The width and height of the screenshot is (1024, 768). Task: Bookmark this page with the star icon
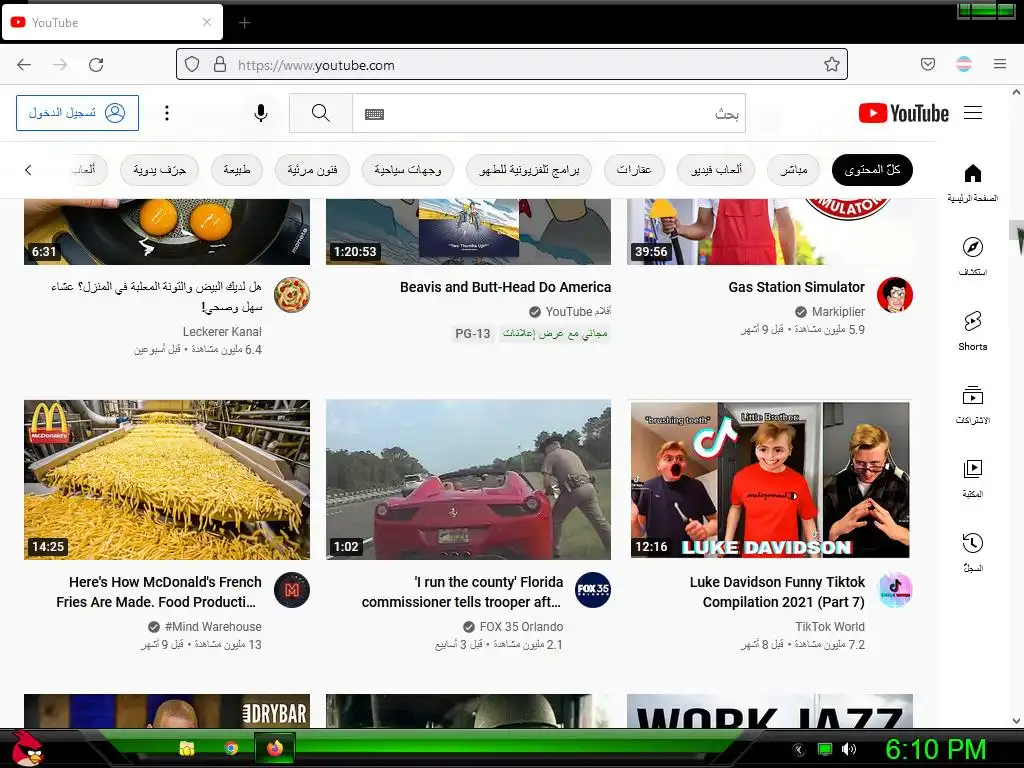(831, 64)
